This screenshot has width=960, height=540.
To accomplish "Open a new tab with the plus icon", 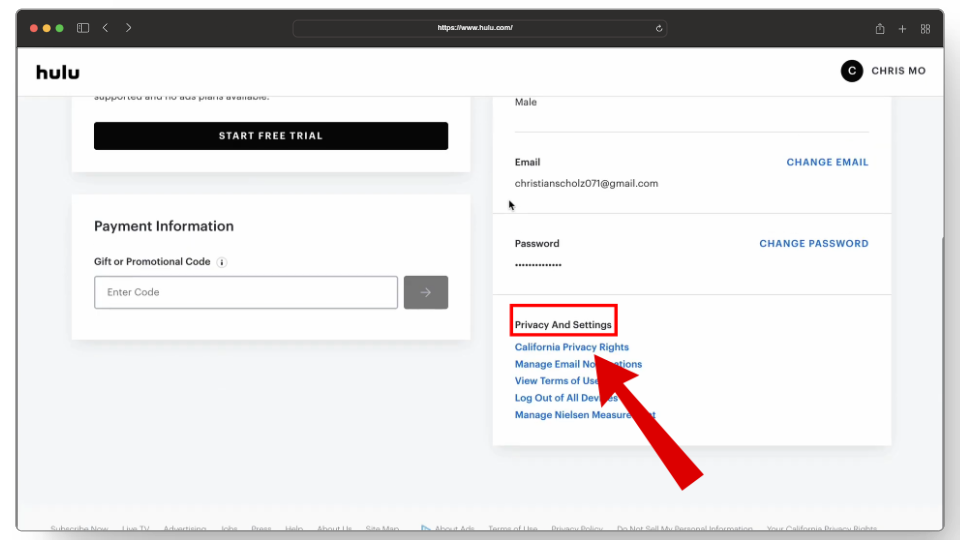I will [x=902, y=29].
